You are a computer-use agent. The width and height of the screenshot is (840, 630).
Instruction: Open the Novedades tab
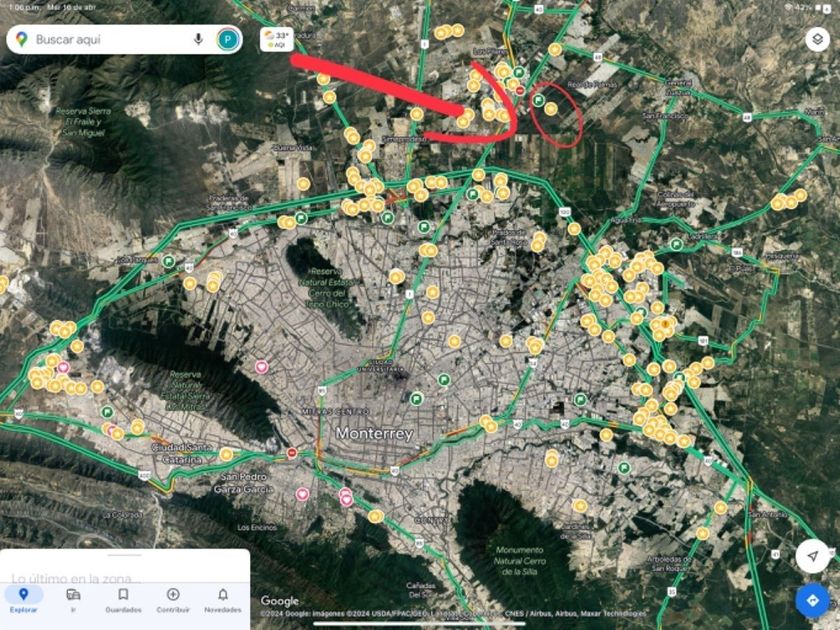[x=223, y=600]
